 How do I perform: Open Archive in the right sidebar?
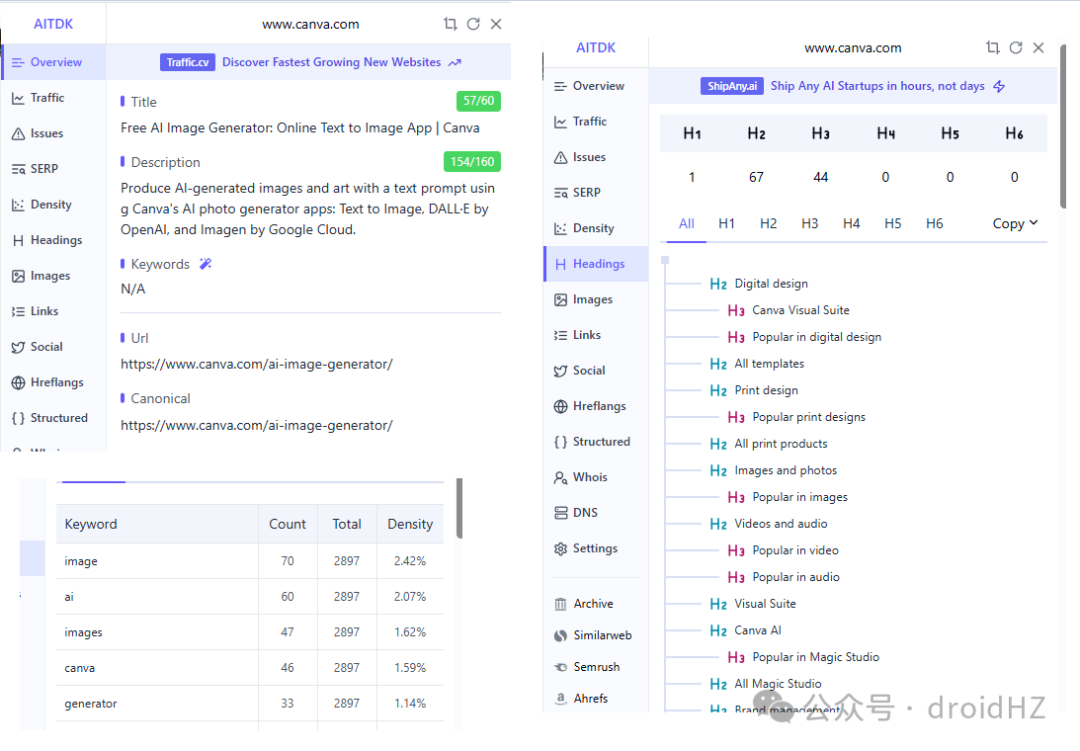click(x=584, y=604)
